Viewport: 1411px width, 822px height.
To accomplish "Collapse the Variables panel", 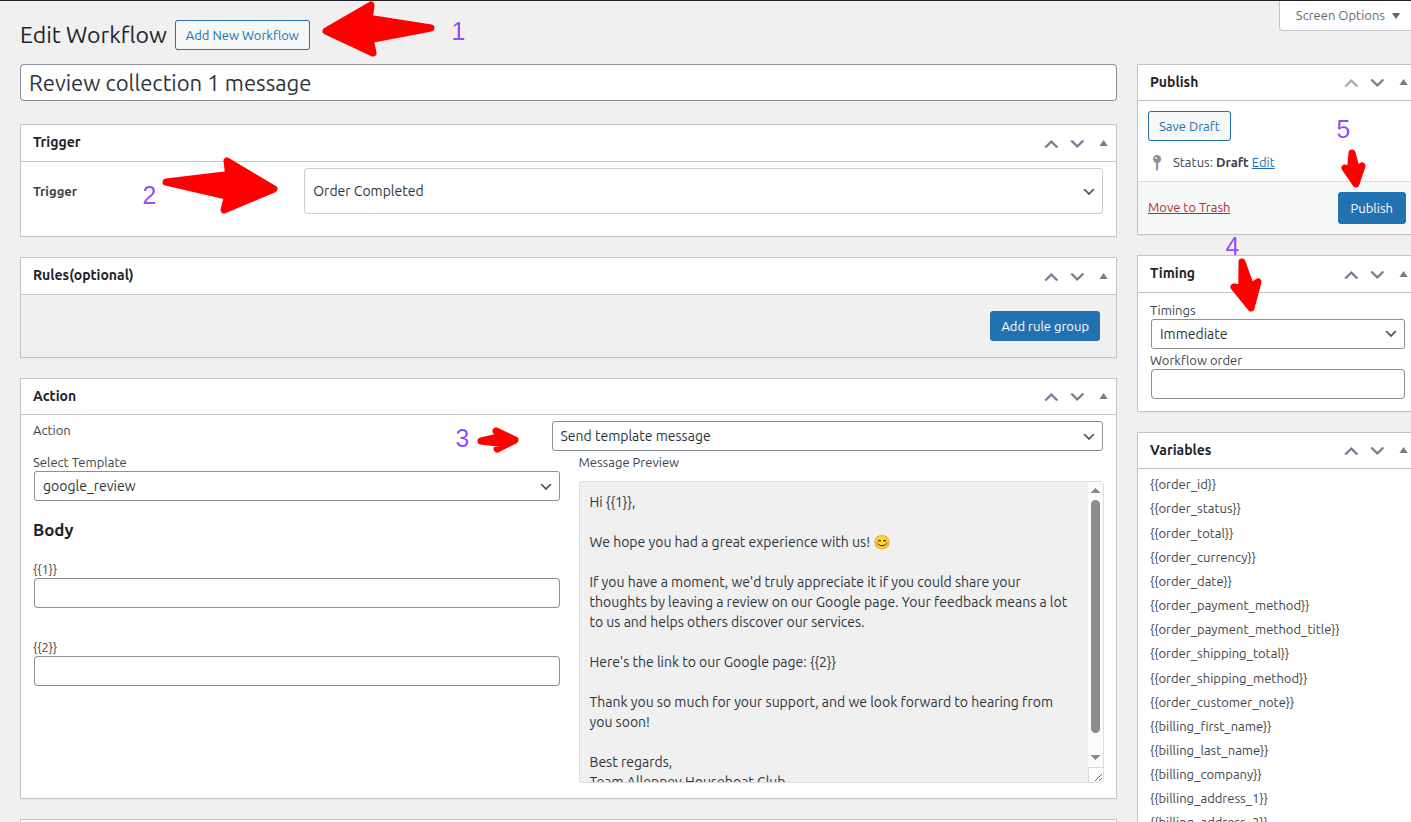I will (1403, 449).
